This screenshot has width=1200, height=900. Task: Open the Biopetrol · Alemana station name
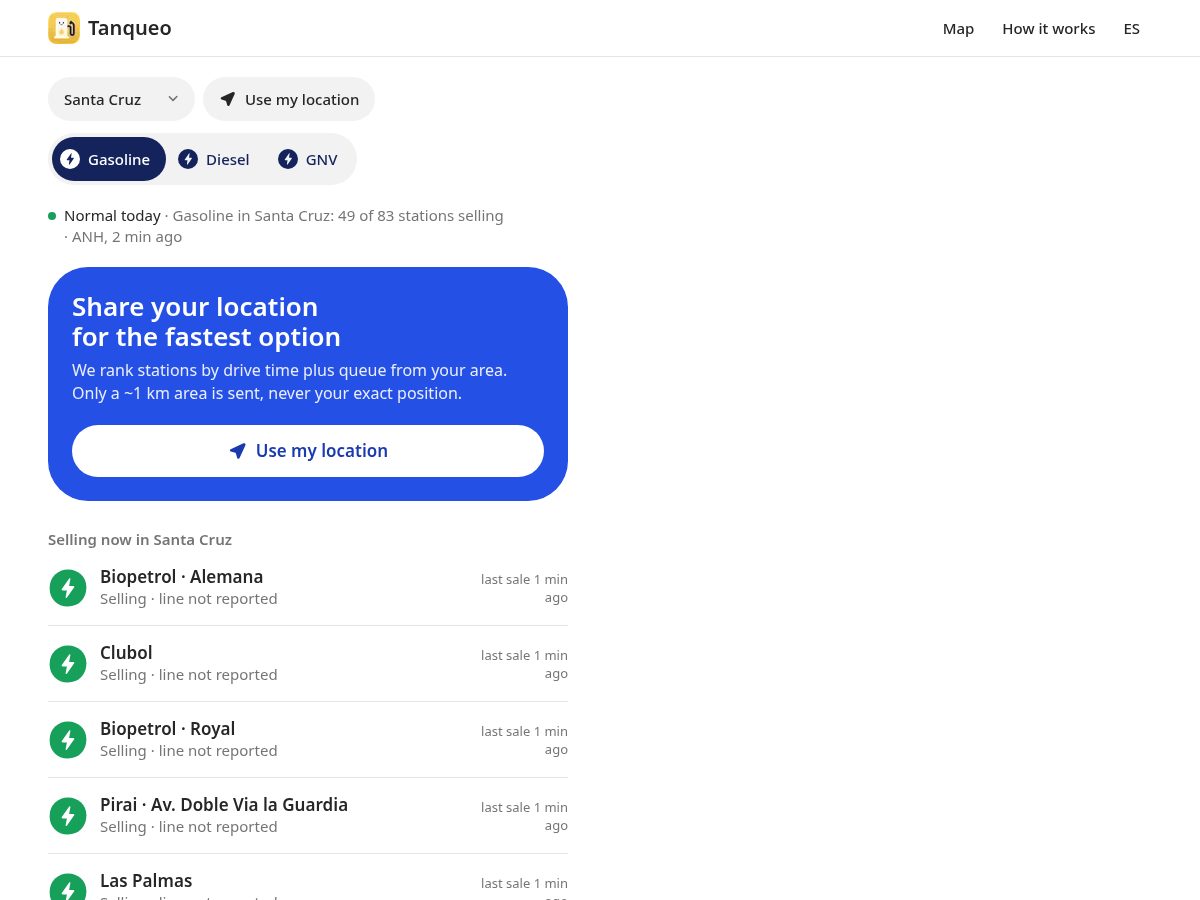click(181, 577)
